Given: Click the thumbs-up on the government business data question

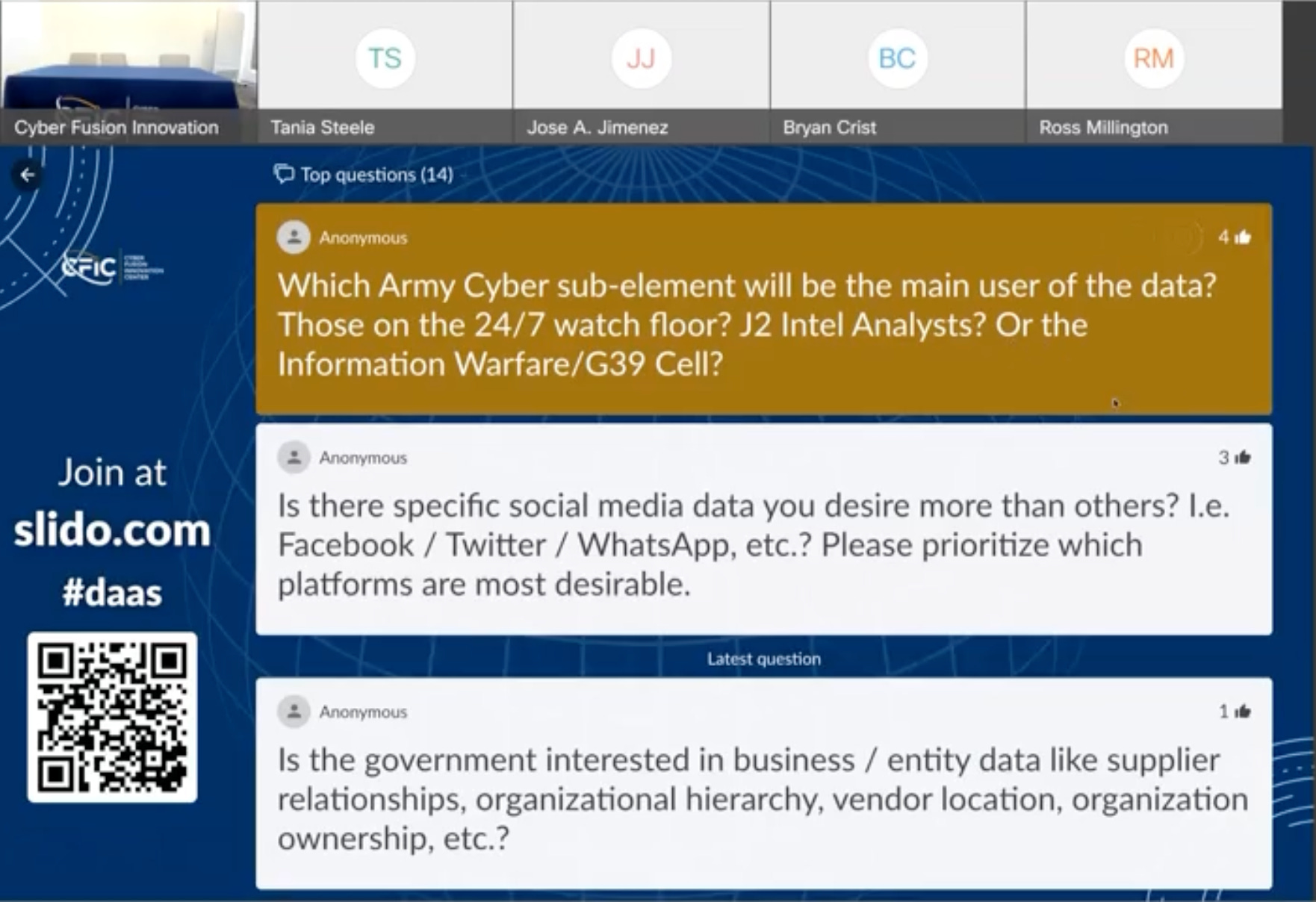Looking at the screenshot, I should tap(1243, 711).
